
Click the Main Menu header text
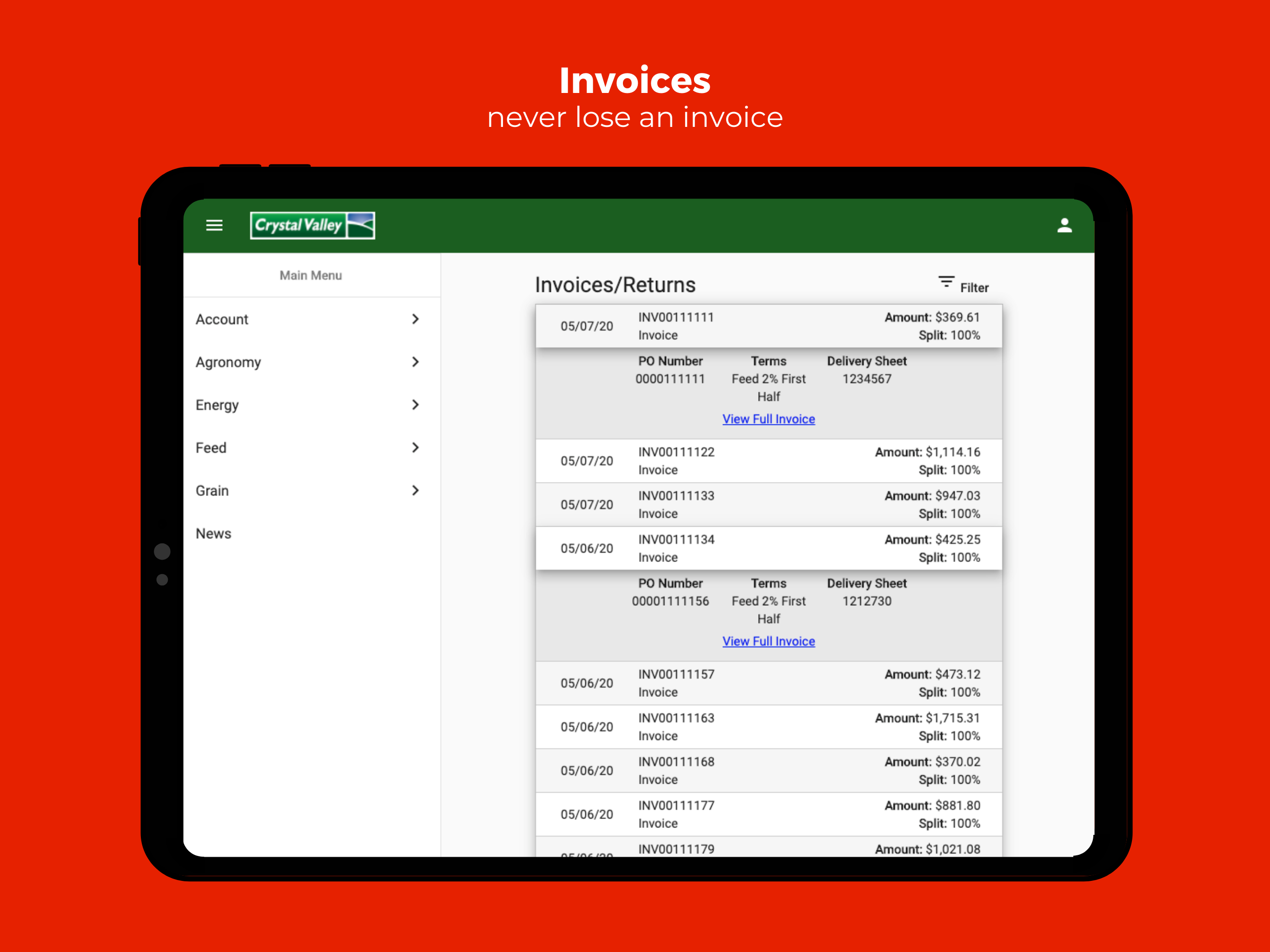pyautogui.click(x=311, y=276)
